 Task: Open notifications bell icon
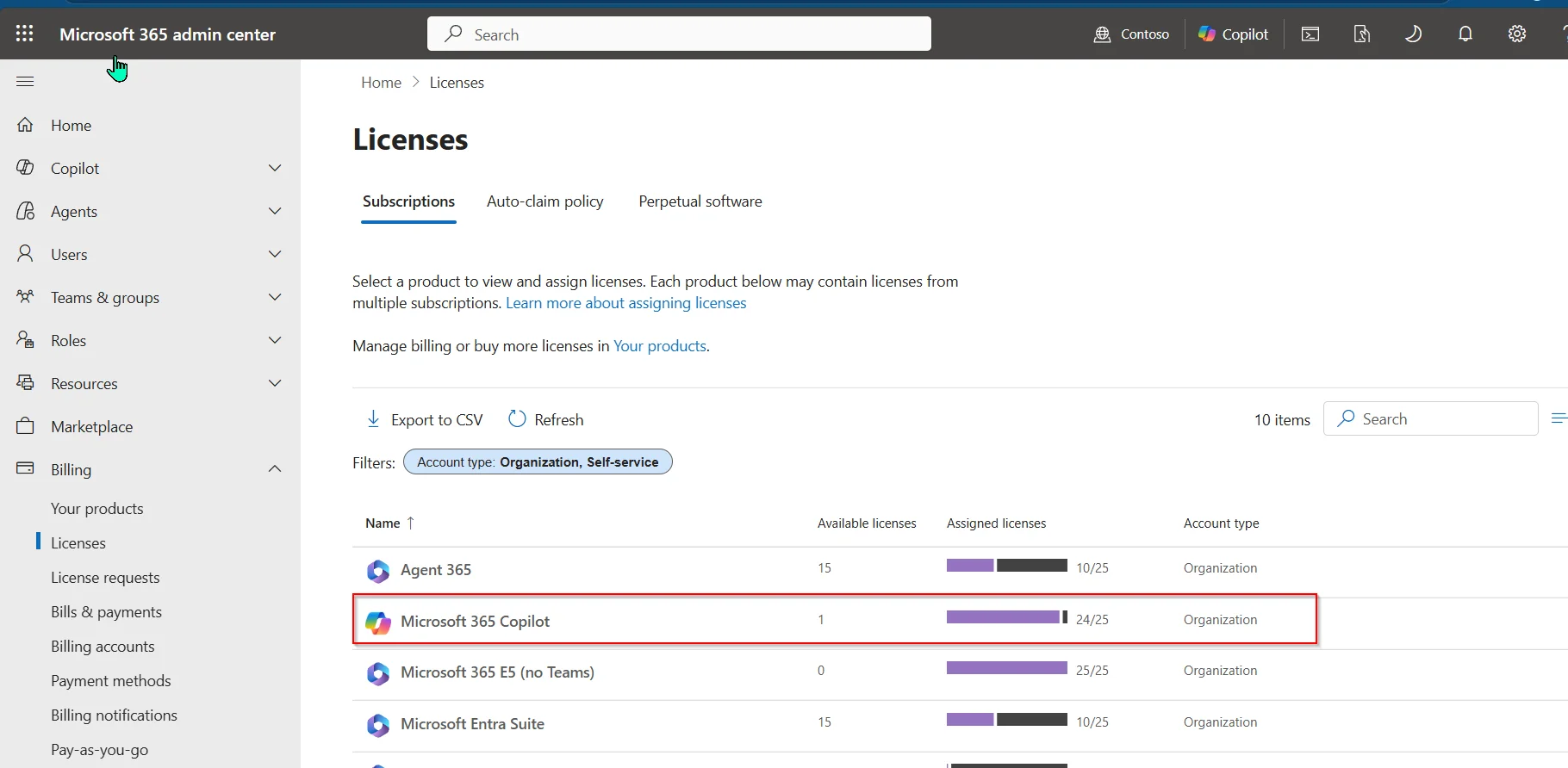tap(1465, 34)
